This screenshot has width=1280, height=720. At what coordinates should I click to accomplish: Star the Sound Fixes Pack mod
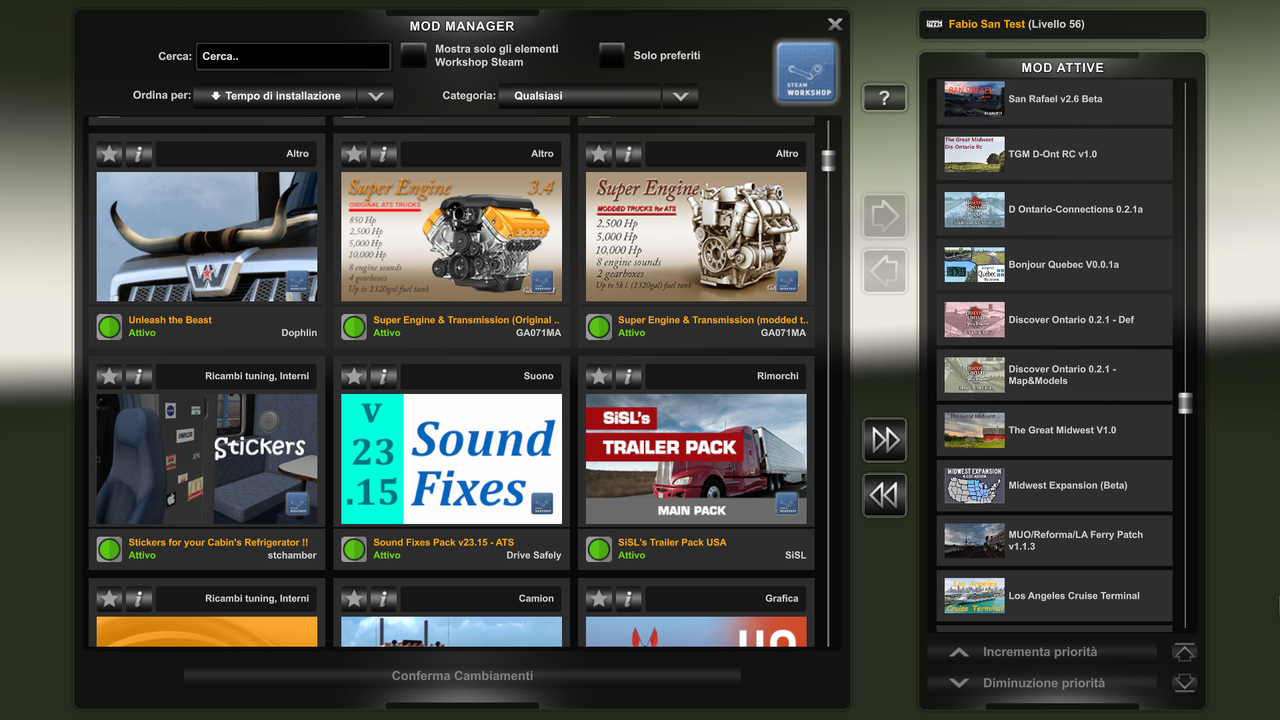(x=354, y=376)
